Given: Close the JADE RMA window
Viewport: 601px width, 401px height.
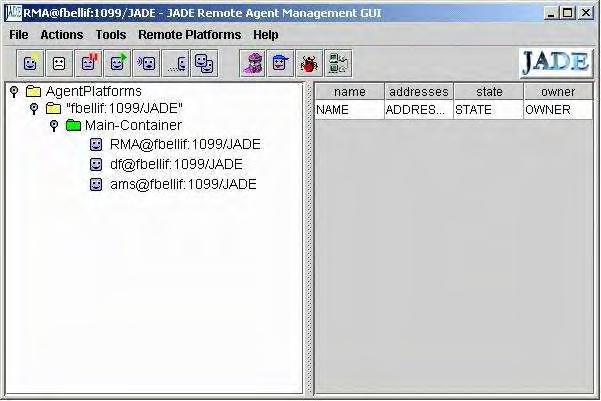Looking at the screenshot, I should click(586, 13).
